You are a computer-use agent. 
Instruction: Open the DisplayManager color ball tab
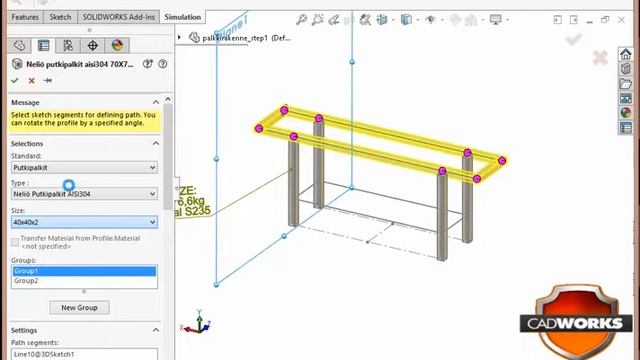[x=117, y=45]
